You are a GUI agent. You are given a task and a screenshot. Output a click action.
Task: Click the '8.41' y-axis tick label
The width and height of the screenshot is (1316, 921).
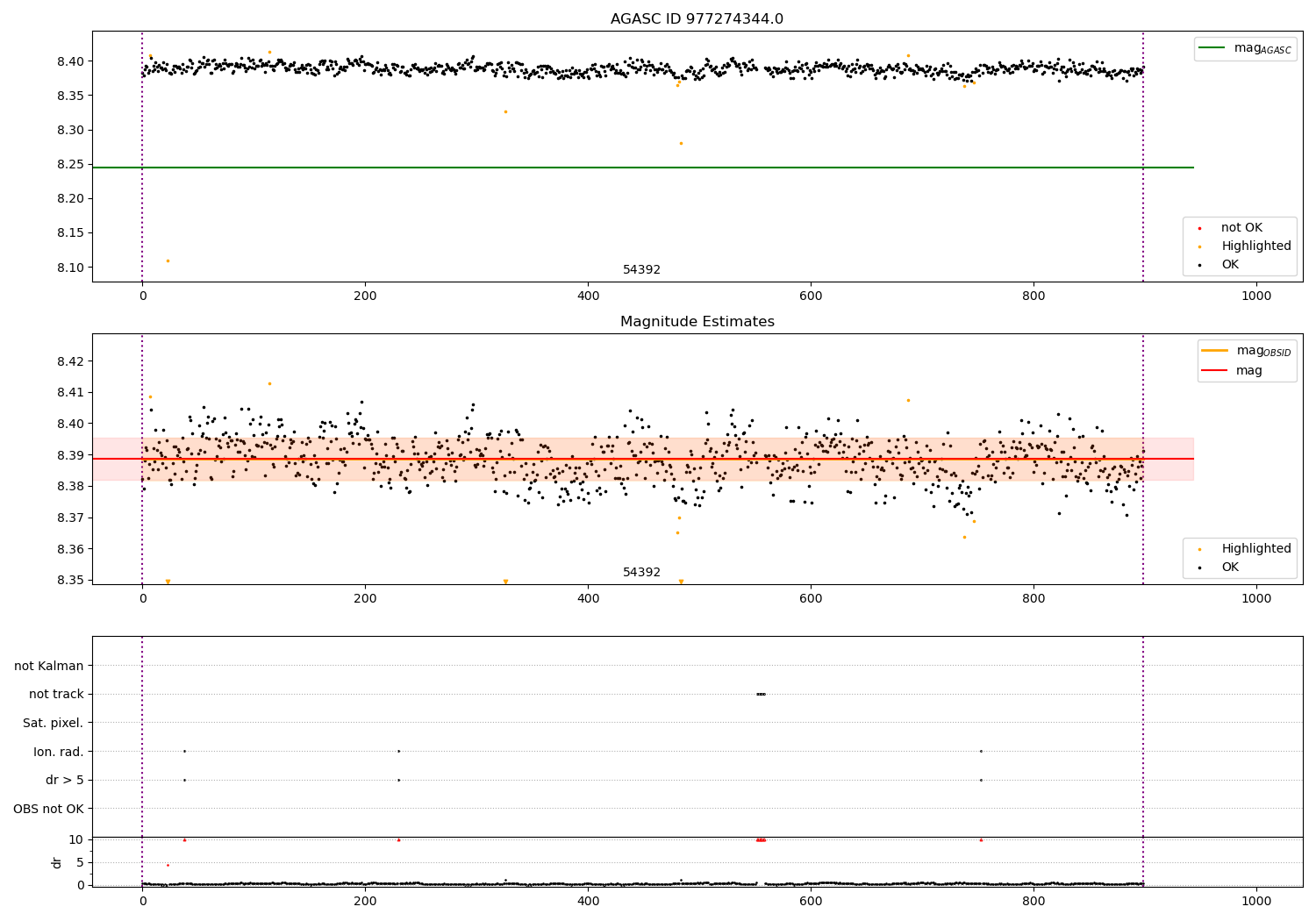point(70,392)
